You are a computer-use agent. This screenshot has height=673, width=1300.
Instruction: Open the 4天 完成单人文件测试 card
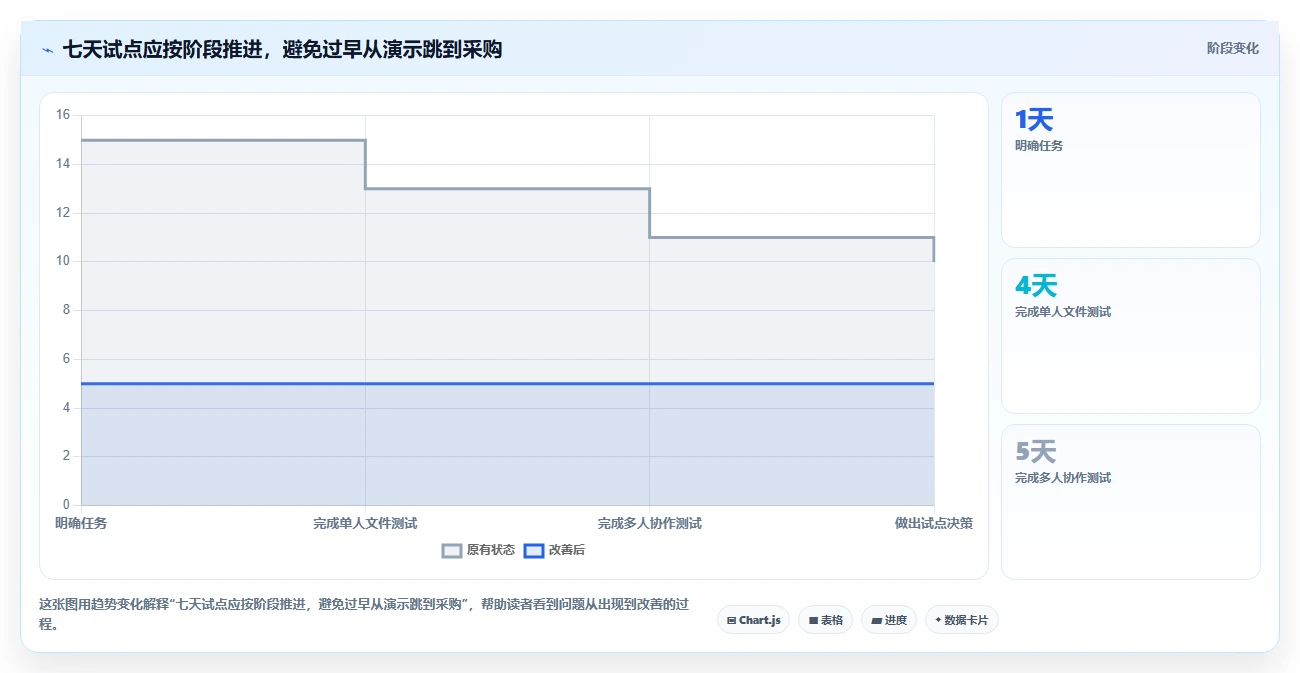coord(1130,336)
